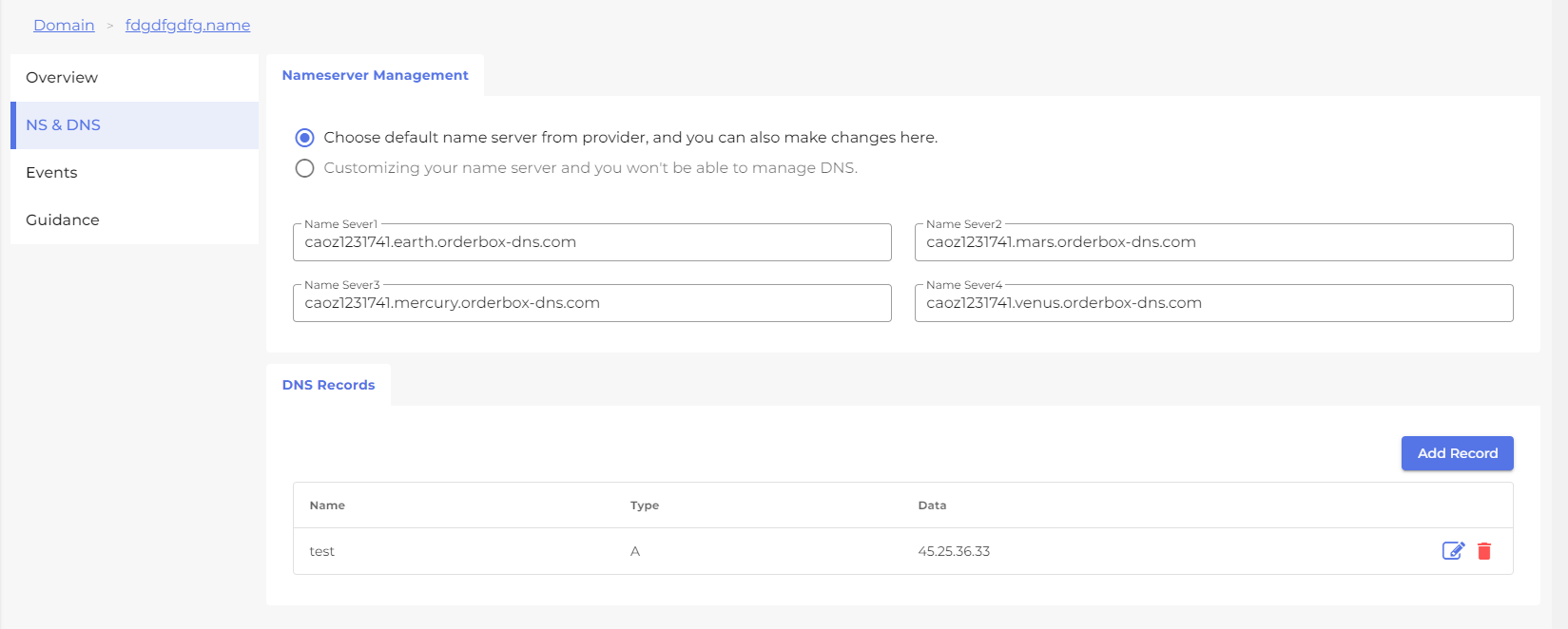Select the customizing your name server option
Image resolution: width=1568 pixels, height=629 pixels.
coord(304,168)
